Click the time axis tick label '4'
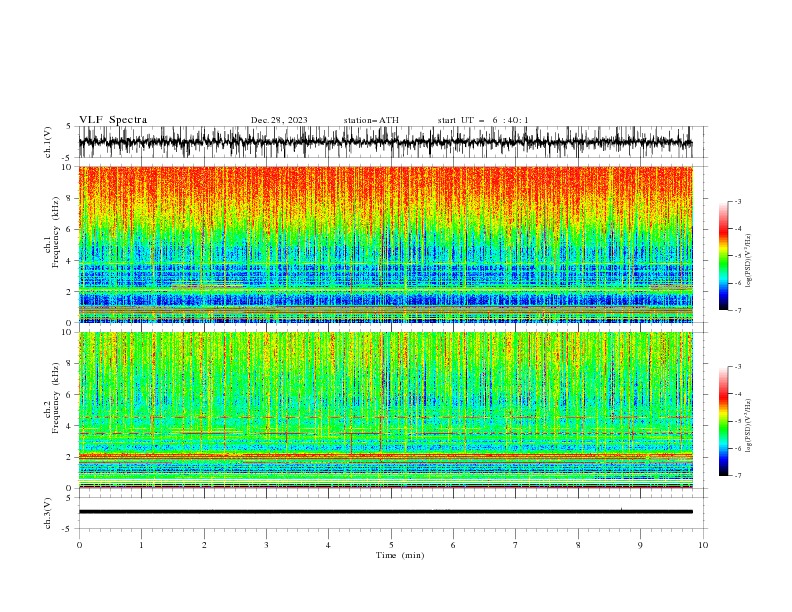Image resolution: width=792 pixels, height=612 pixels. [x=328, y=545]
